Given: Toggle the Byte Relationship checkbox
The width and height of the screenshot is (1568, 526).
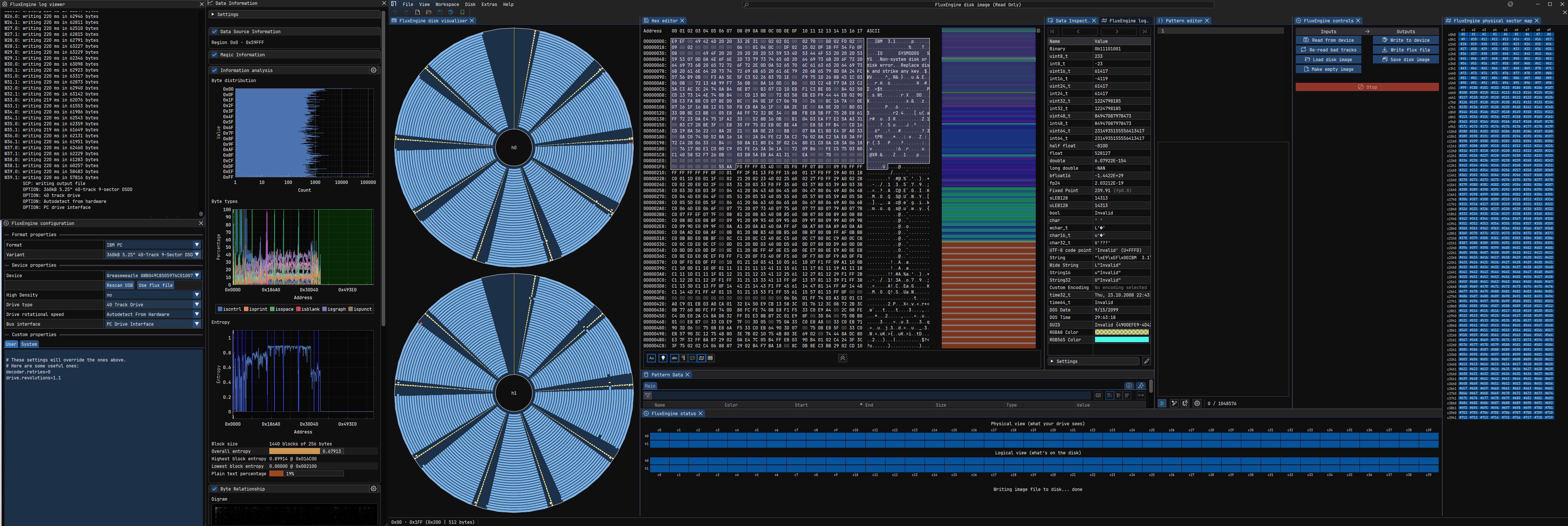Looking at the screenshot, I should (214, 489).
